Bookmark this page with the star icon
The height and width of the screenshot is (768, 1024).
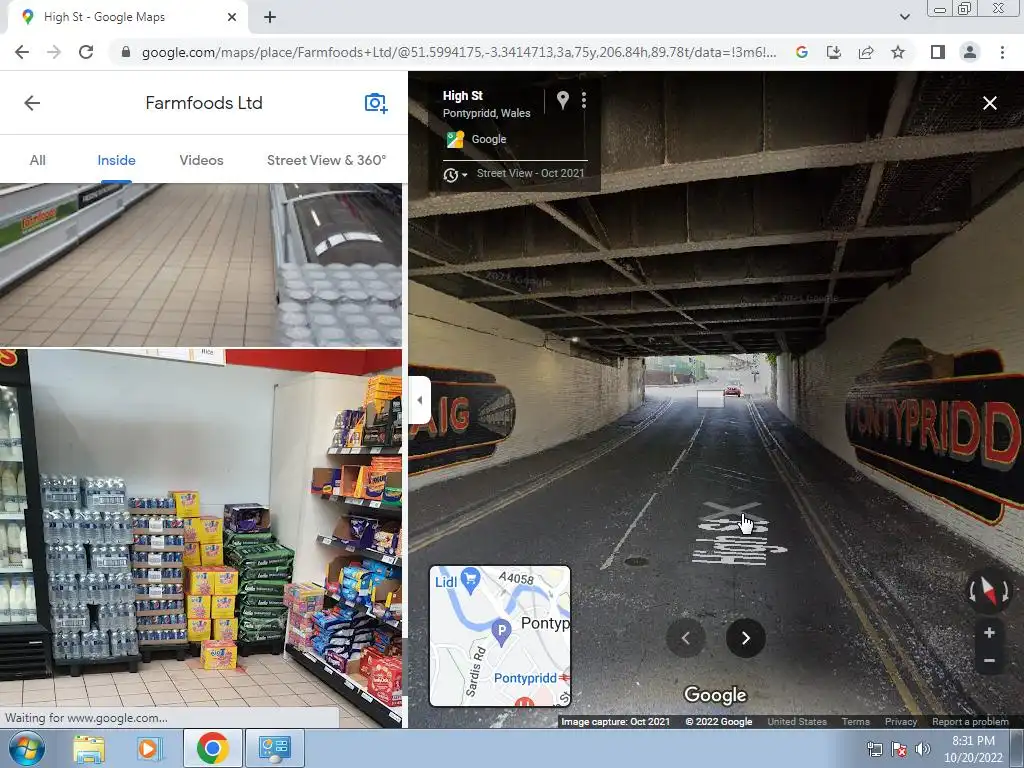point(898,52)
